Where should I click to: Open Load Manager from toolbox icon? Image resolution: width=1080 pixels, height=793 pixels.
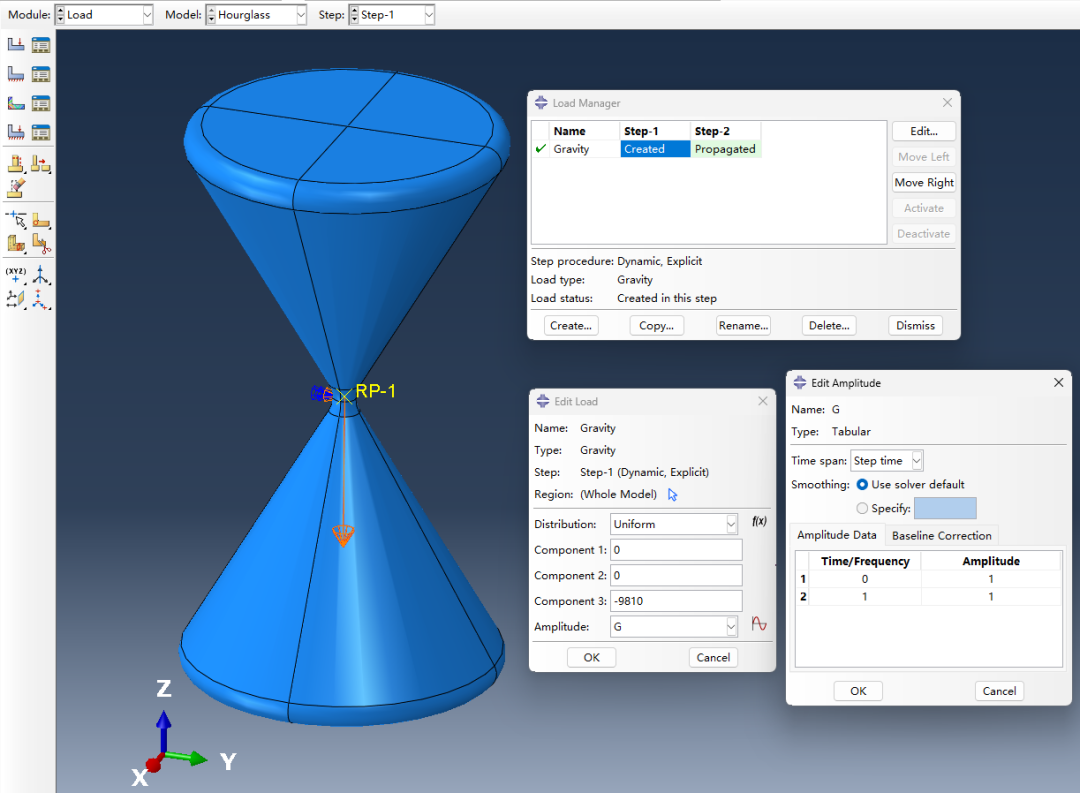tap(41, 45)
